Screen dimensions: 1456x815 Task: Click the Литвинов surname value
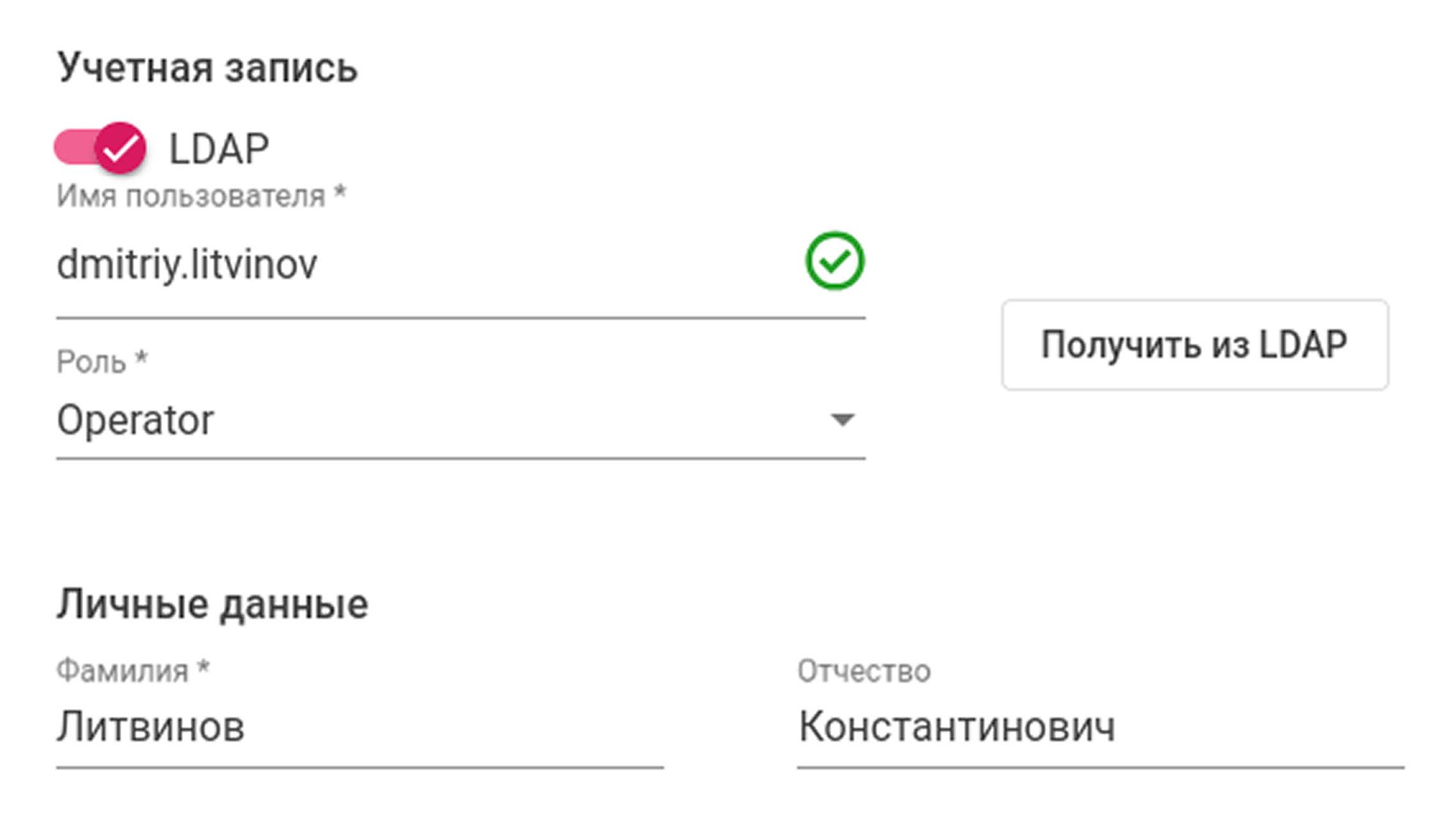point(151,727)
